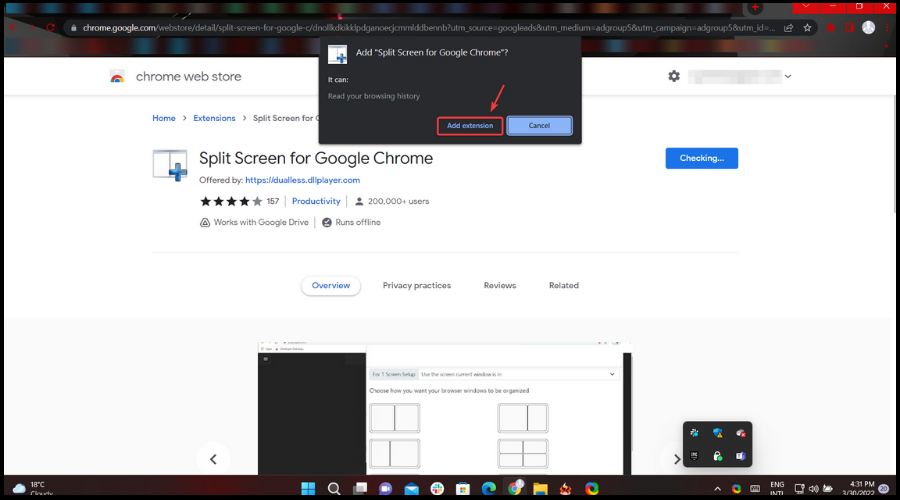The height and width of the screenshot is (500, 900).
Task: Open a new Chrome tab
Action: click(x=755, y=7)
